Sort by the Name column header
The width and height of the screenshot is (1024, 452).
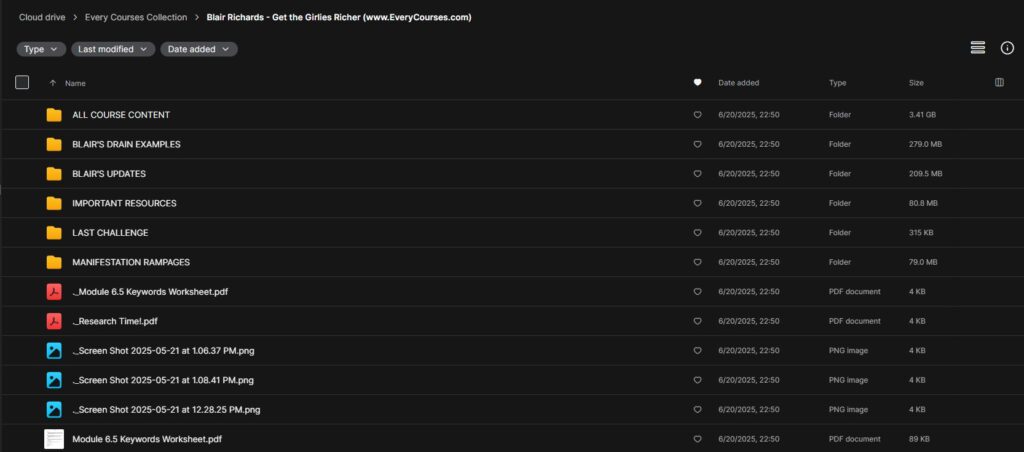75,83
